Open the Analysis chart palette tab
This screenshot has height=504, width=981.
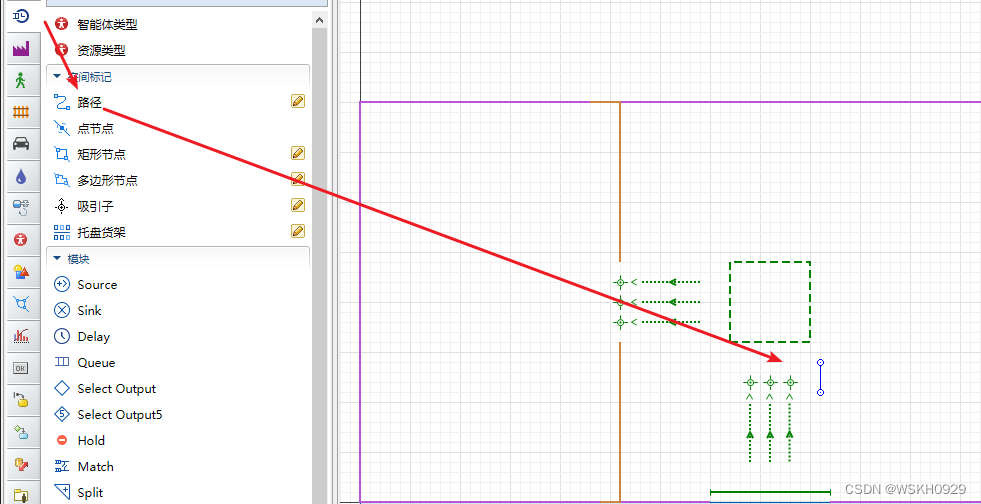(21, 336)
